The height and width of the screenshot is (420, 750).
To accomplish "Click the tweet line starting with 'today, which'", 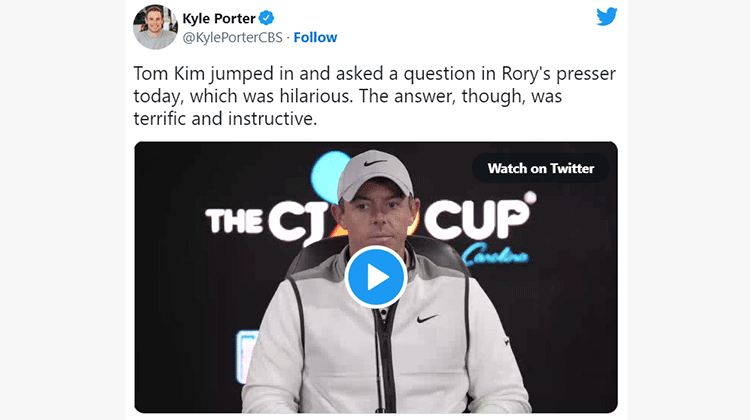I will tap(348, 96).
